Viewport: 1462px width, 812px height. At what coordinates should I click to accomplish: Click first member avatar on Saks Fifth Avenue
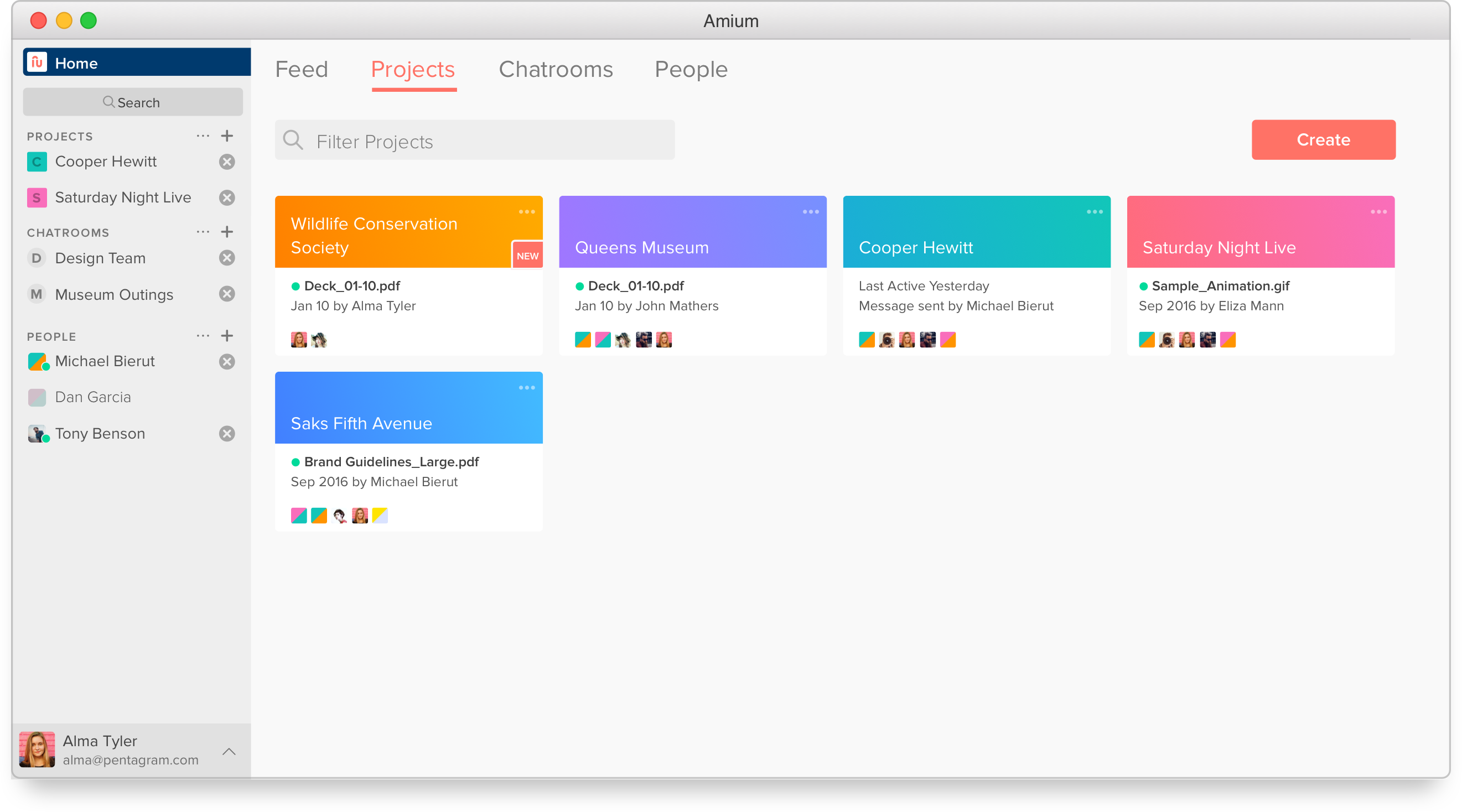(298, 516)
